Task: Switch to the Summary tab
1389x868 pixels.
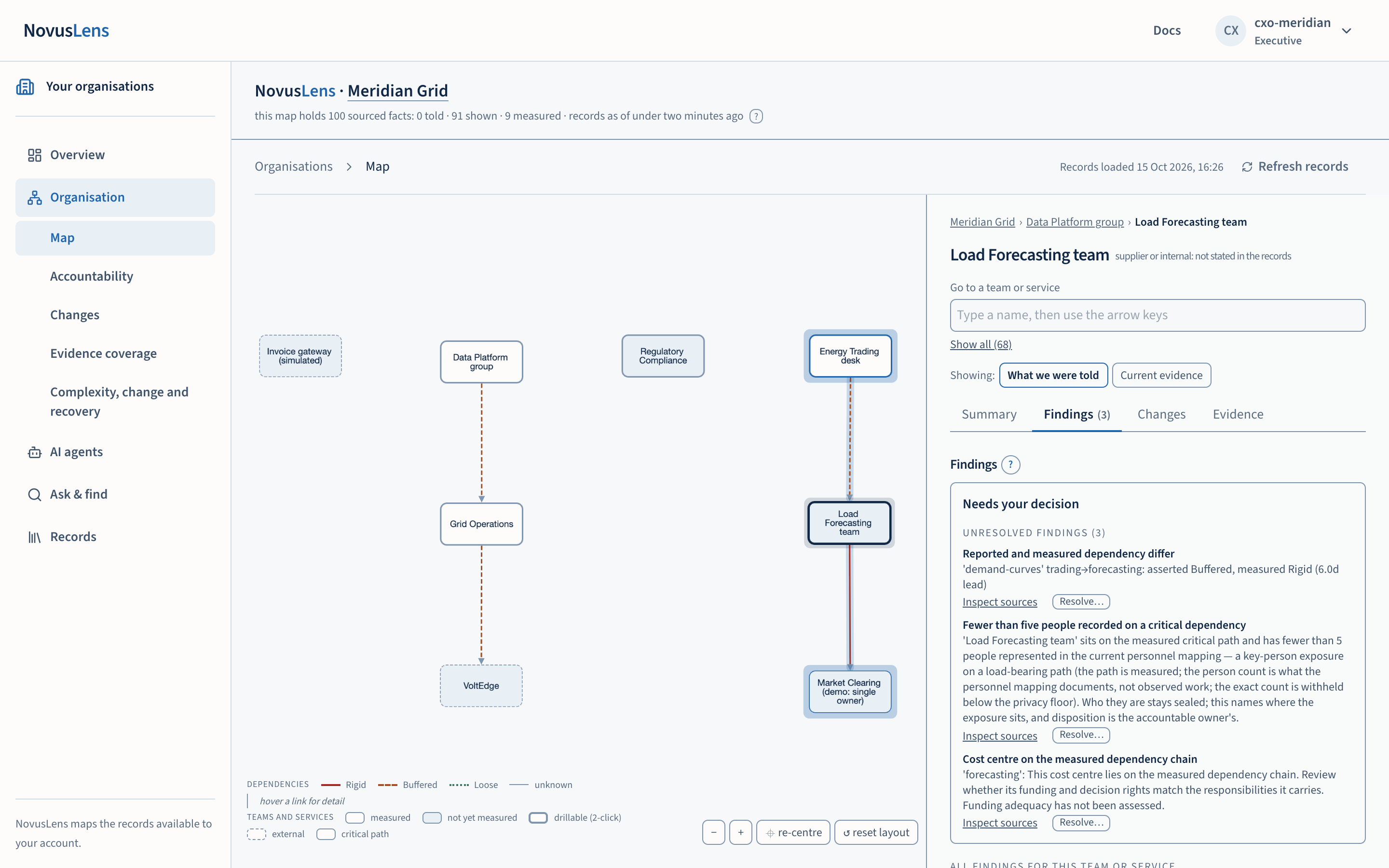Action: point(988,415)
